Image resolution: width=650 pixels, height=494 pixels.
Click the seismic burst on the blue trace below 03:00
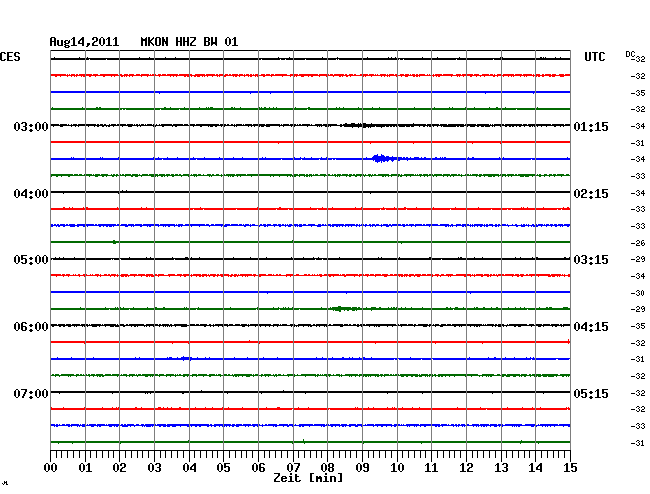click(x=383, y=158)
